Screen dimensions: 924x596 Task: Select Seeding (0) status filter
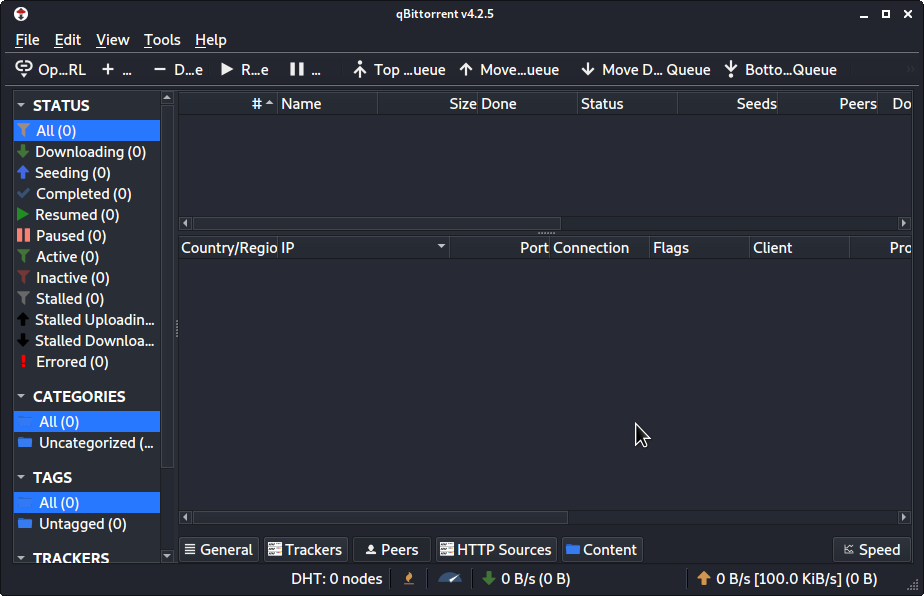coord(87,173)
